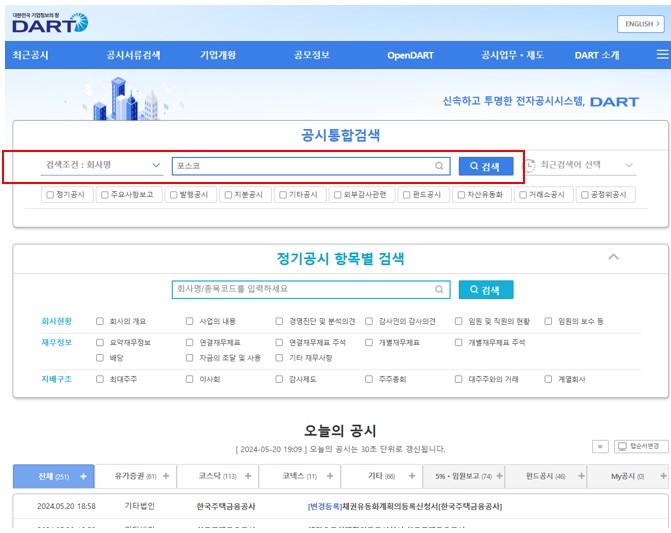This screenshot has height=533, width=671.
Task: Select the My공시 tab
Action: coord(627,476)
